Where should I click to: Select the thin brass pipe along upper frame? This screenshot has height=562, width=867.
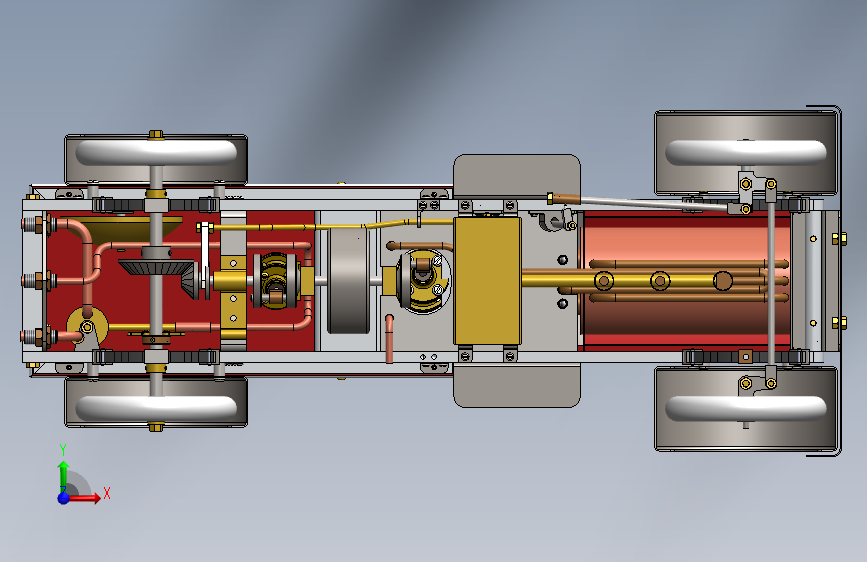(332, 226)
